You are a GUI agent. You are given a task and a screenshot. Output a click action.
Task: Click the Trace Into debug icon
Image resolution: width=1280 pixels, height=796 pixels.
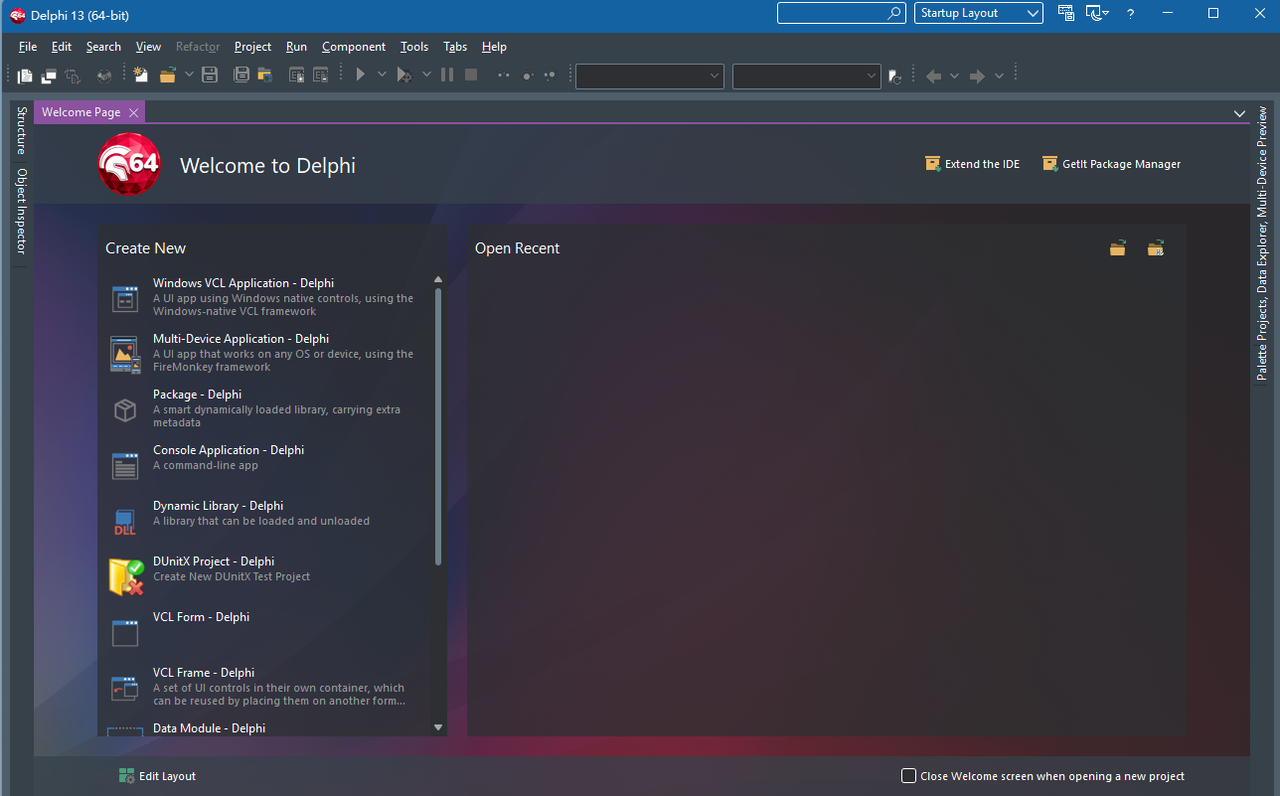click(x=503, y=75)
